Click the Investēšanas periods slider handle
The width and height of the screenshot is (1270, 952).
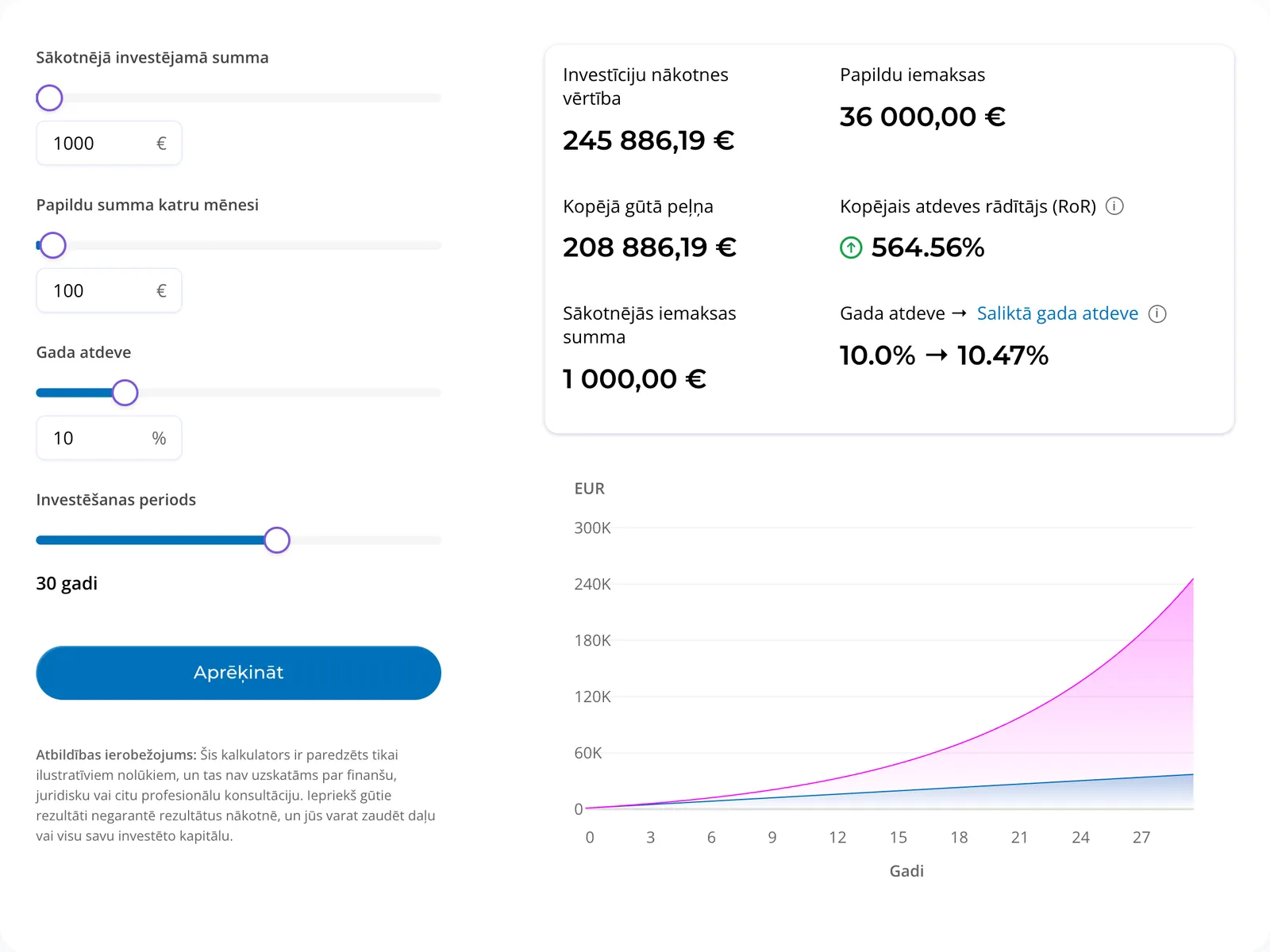click(277, 540)
